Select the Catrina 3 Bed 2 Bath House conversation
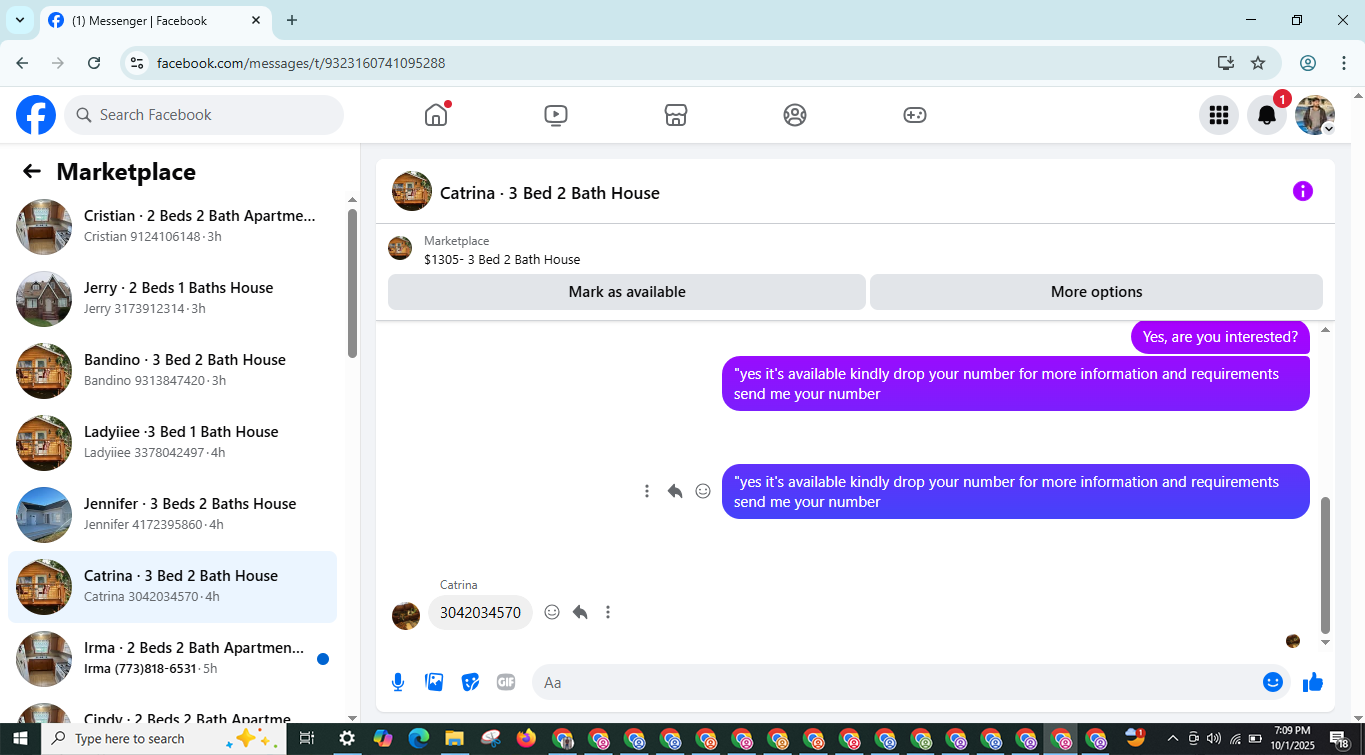The width and height of the screenshot is (1365, 755). 172,587
